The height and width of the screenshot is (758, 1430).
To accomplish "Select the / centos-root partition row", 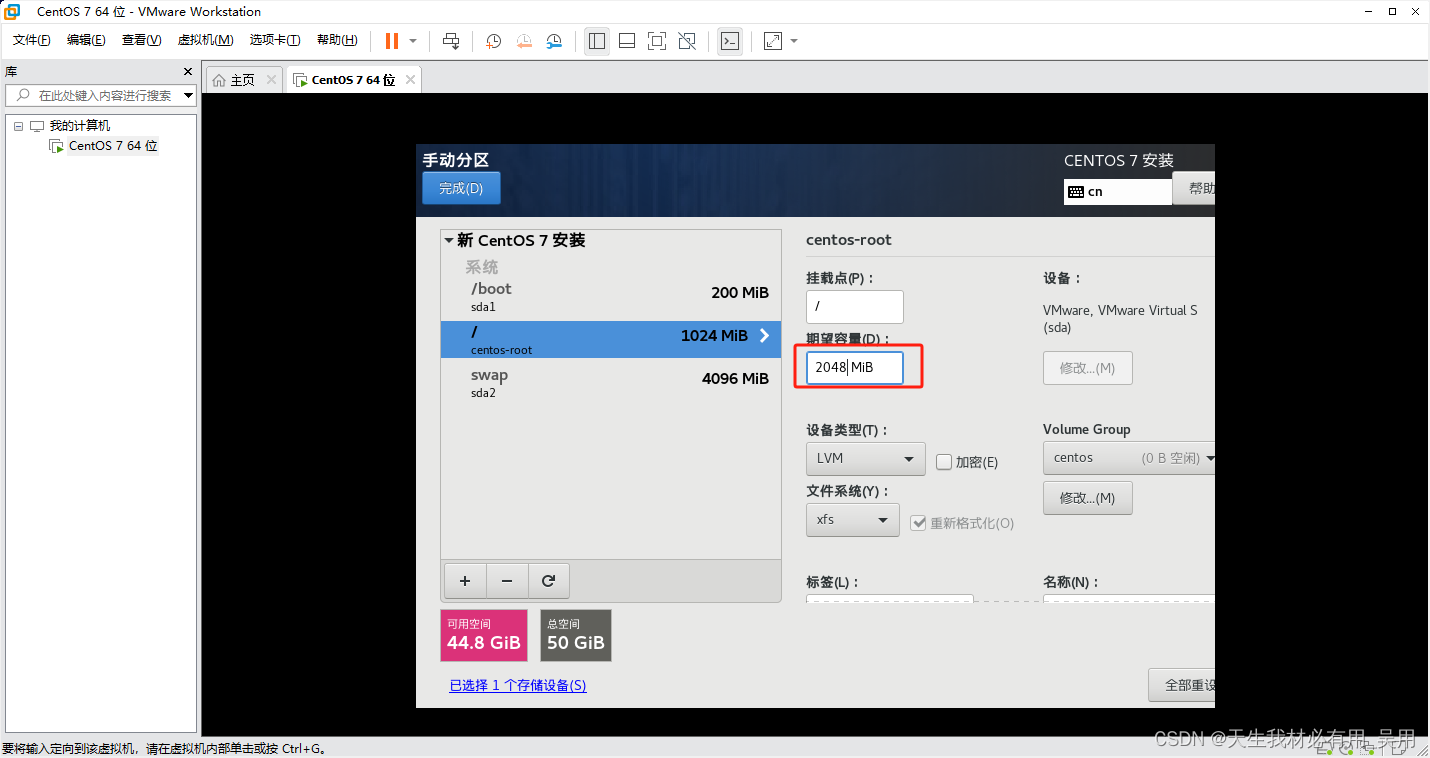I will click(610, 339).
